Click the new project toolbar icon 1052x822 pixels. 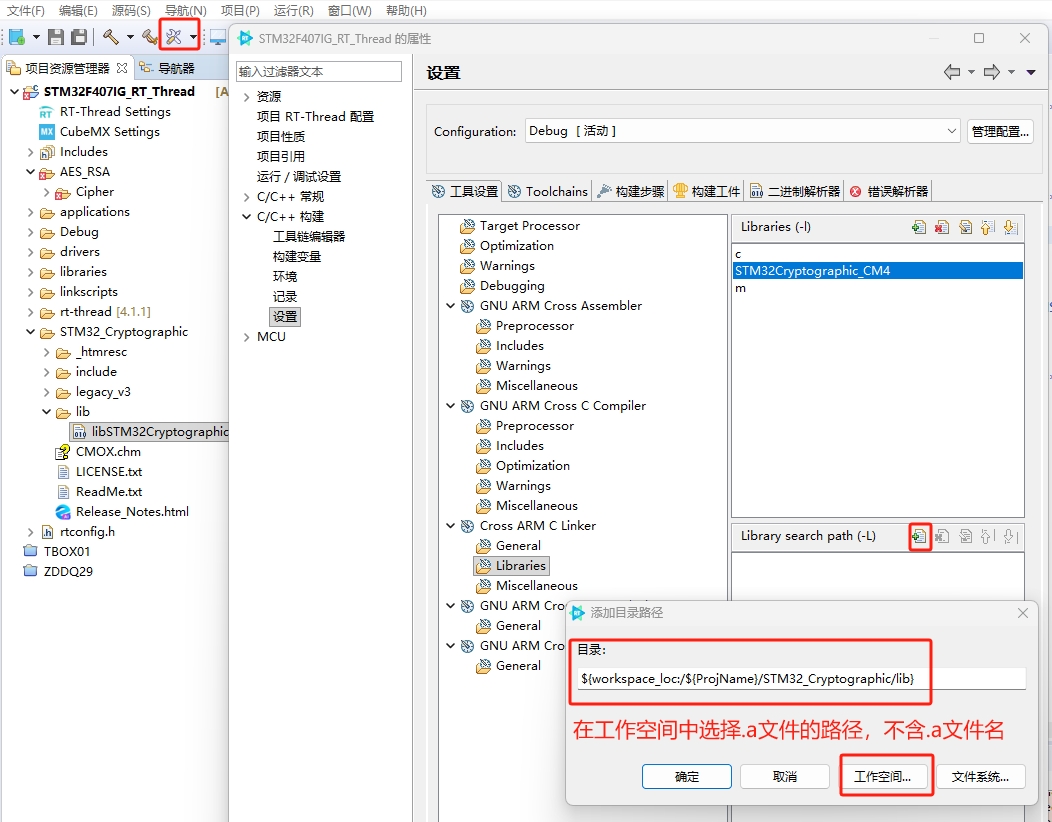(17, 37)
